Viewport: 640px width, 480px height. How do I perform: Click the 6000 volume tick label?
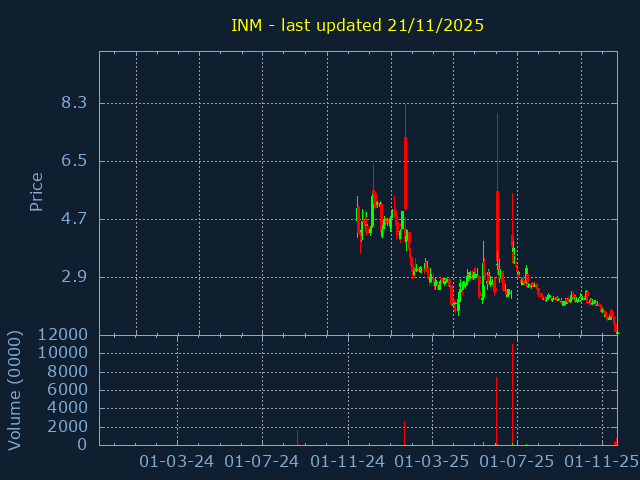click(67, 390)
